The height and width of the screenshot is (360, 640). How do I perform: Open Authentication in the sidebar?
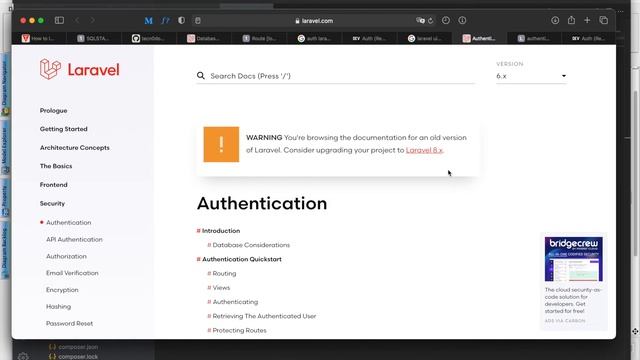pos(69,222)
